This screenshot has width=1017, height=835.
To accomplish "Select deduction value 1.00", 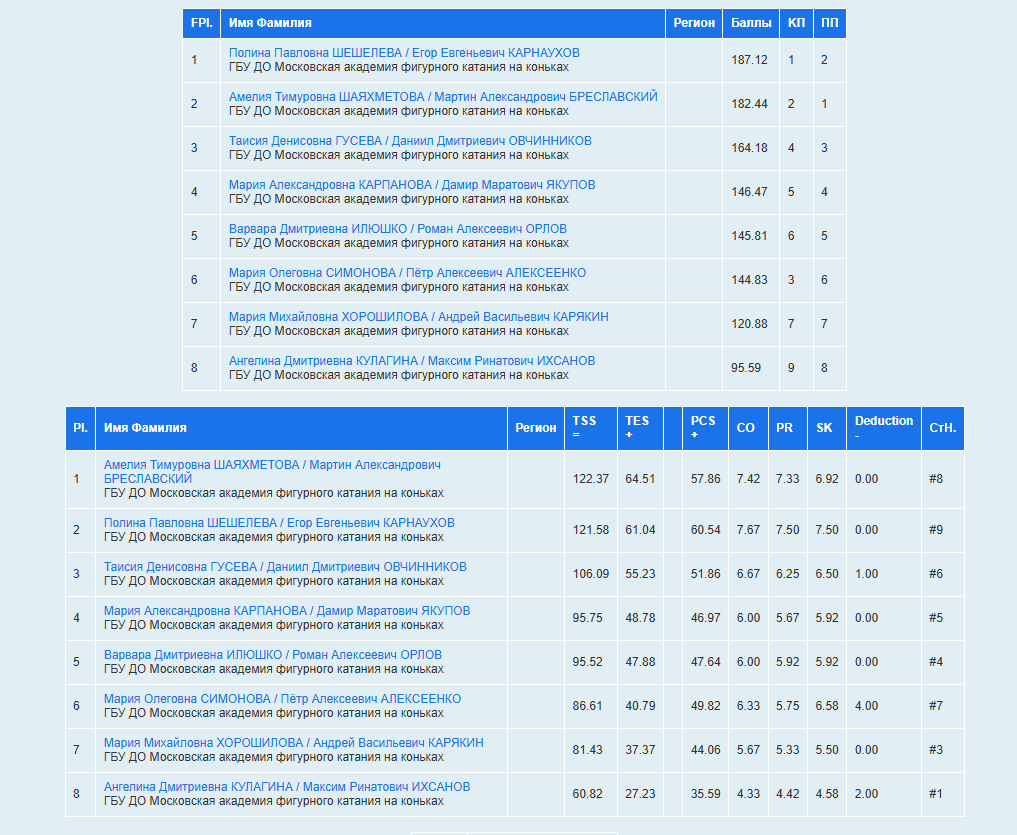I will pos(867,574).
